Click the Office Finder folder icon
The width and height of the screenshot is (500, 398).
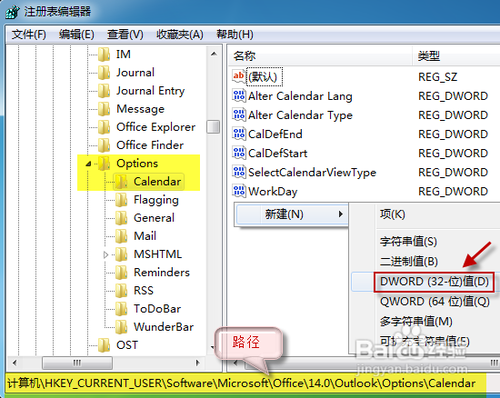104,145
